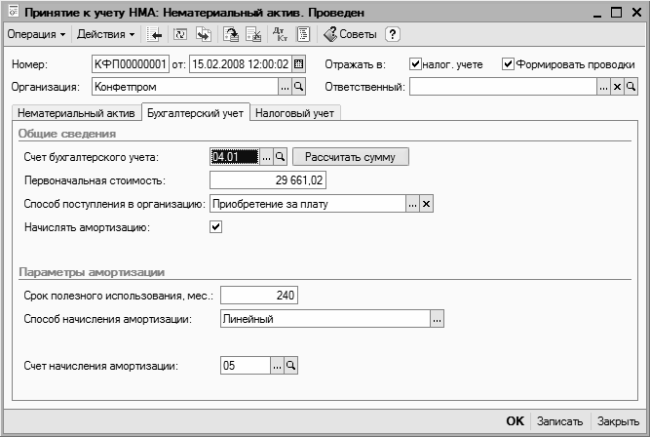
Task: Click the Первоначальная стоимость input field
Action: coord(268,181)
